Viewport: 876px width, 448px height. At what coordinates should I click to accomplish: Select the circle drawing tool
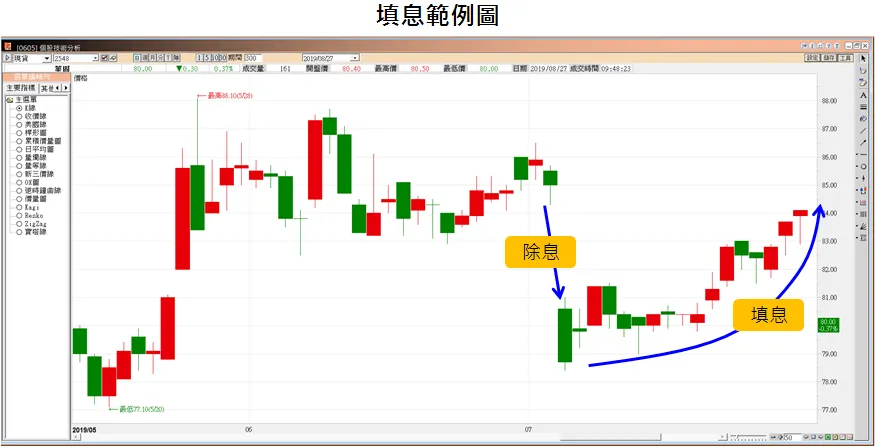(x=862, y=166)
